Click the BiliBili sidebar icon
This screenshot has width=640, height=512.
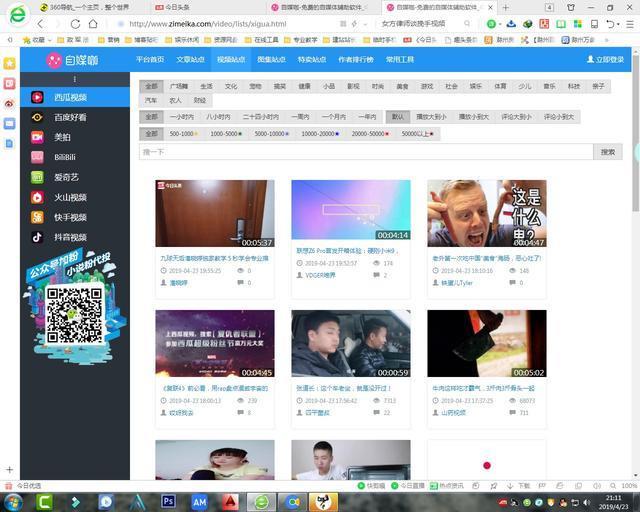[37, 157]
